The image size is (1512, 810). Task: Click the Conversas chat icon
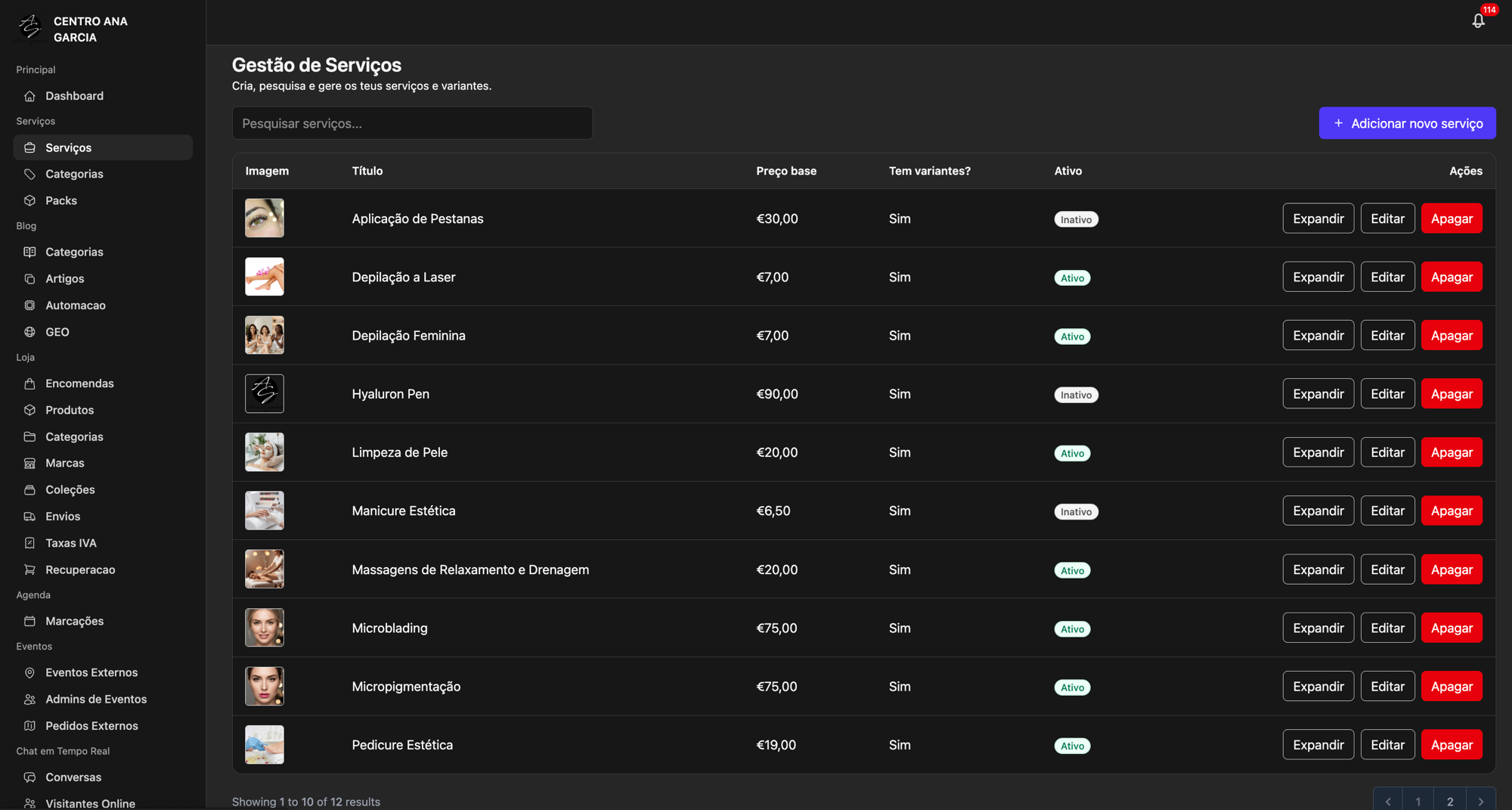(29, 777)
